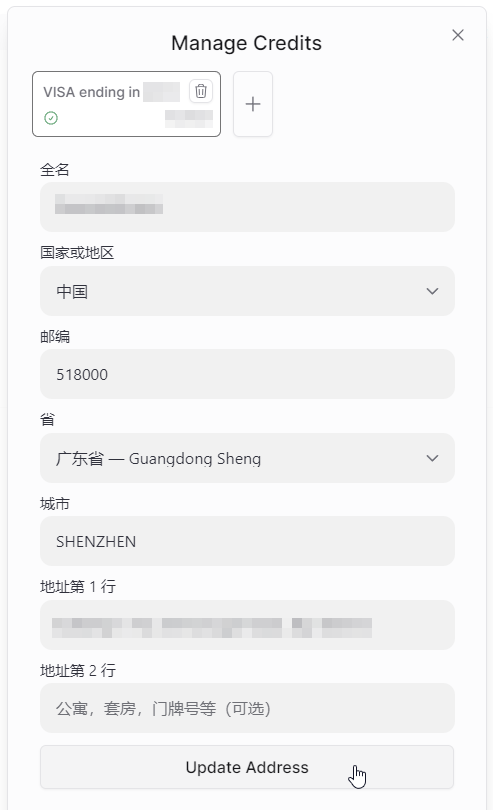Image resolution: width=493 pixels, height=810 pixels.
Task: Focus the 地址第 1 行 input field
Action: click(x=247, y=625)
